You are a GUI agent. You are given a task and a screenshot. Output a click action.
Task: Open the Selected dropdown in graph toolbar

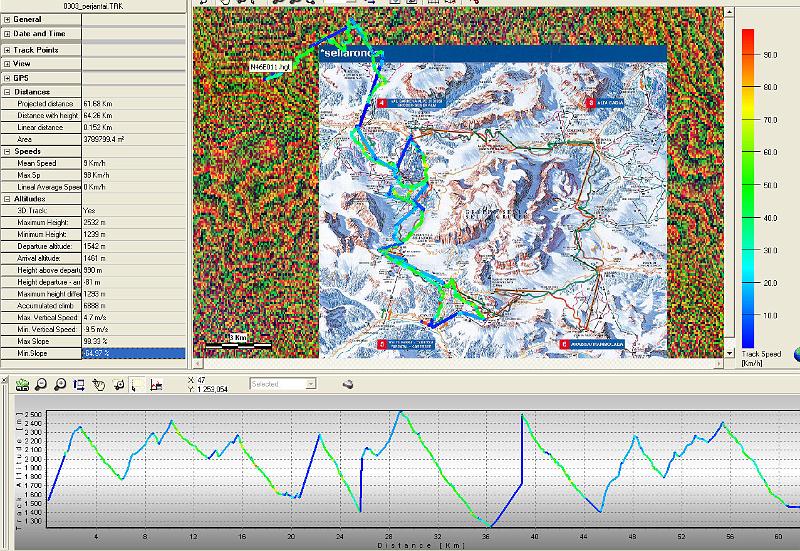tap(283, 384)
